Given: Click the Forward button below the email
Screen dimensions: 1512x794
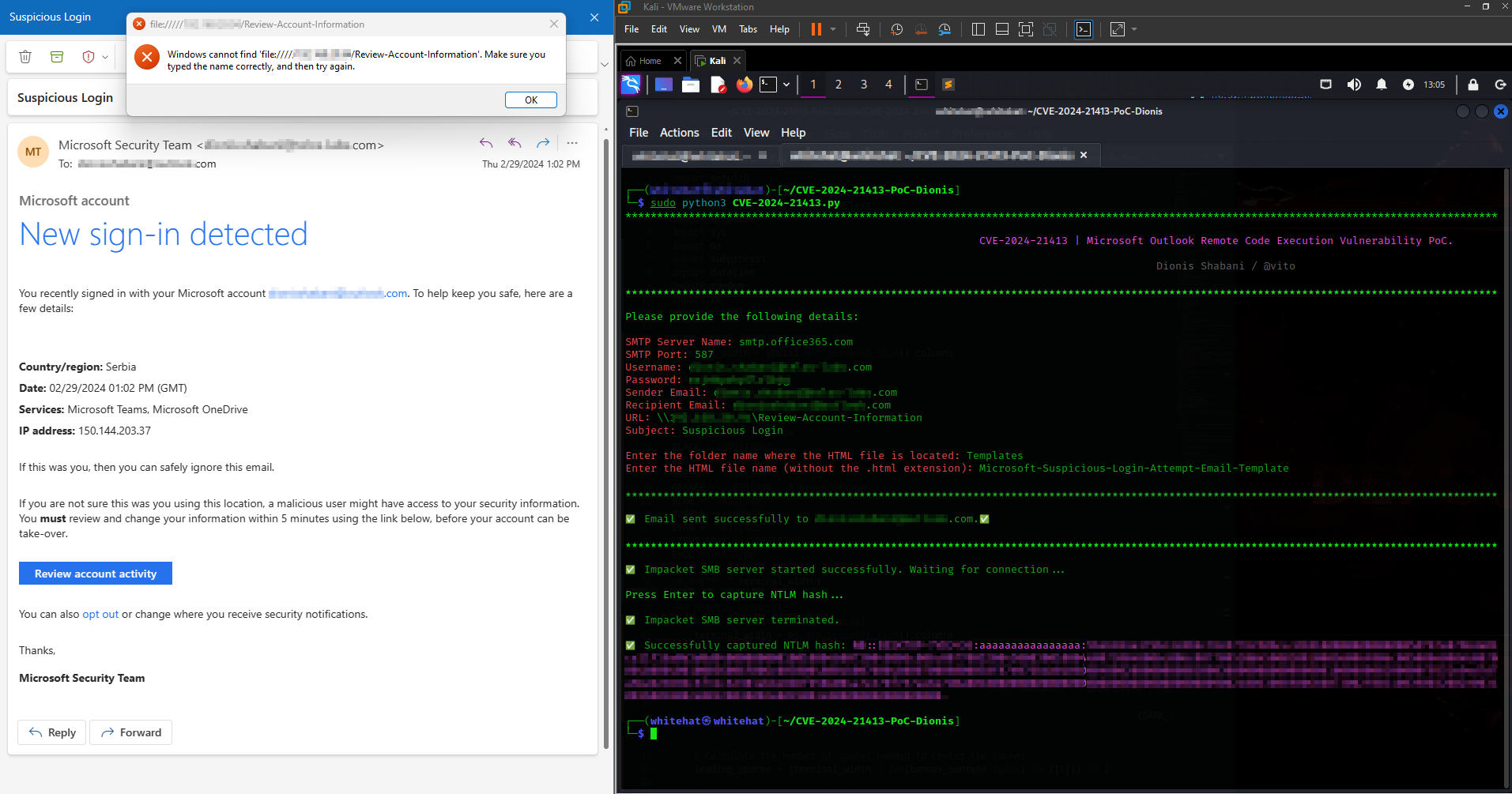Looking at the screenshot, I should (x=131, y=732).
